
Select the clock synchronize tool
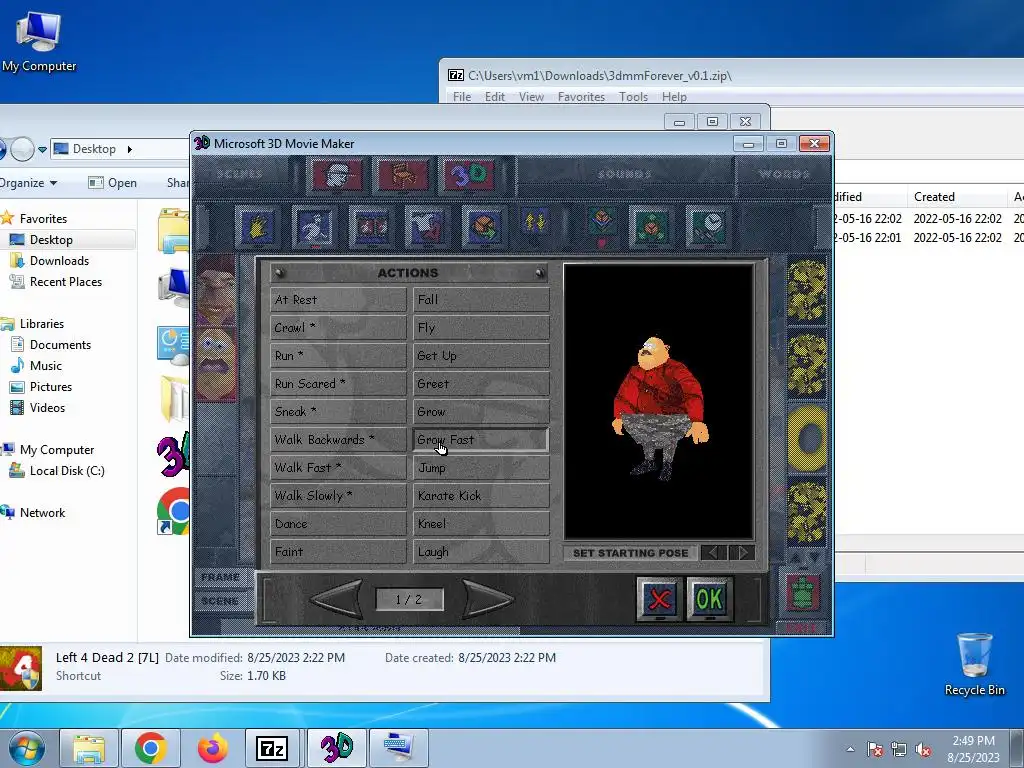click(x=708, y=227)
